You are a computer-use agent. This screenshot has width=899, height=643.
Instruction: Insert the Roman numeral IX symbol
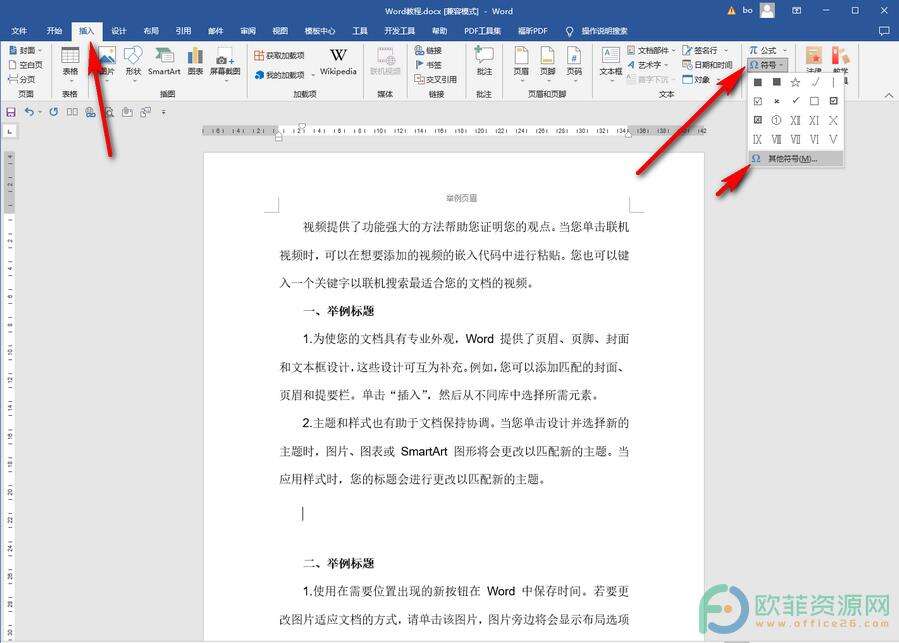pos(757,139)
